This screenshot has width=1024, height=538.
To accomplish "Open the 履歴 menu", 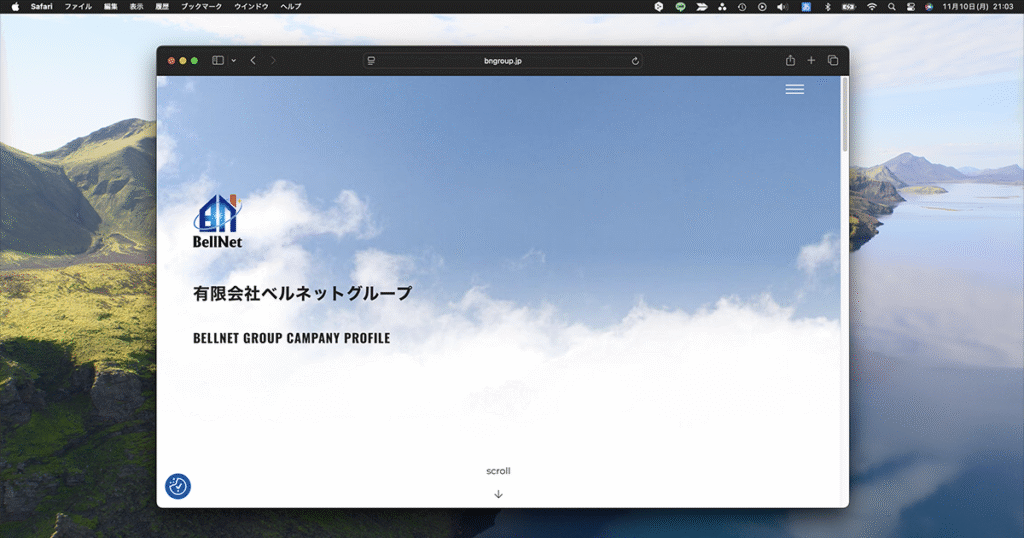I will (x=162, y=6).
